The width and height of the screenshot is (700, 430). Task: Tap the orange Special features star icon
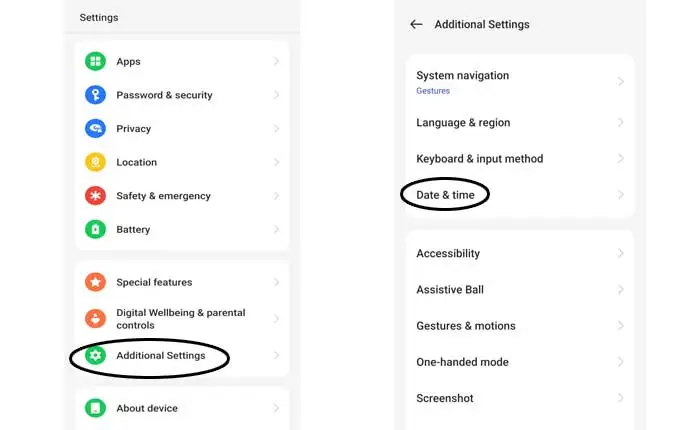pos(96,282)
